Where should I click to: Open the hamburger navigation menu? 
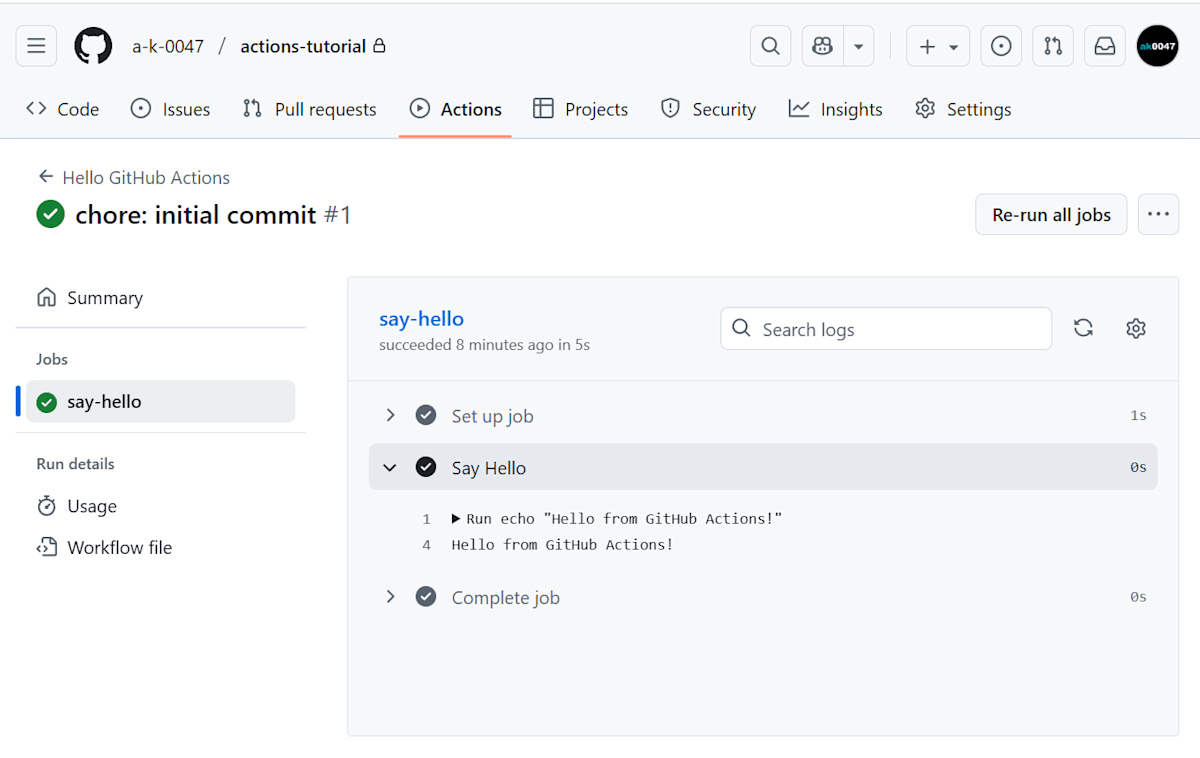pos(36,46)
